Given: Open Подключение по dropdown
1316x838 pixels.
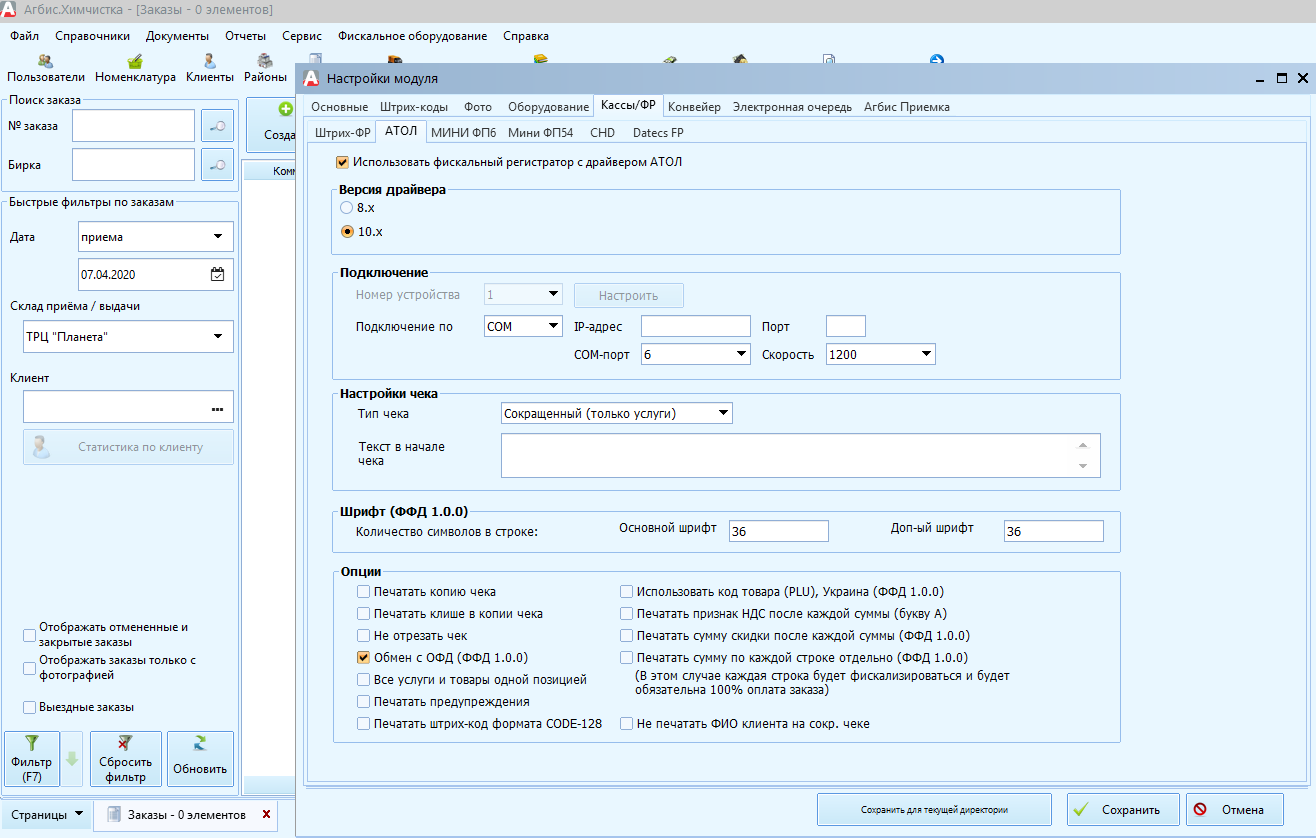Looking at the screenshot, I should tap(523, 326).
